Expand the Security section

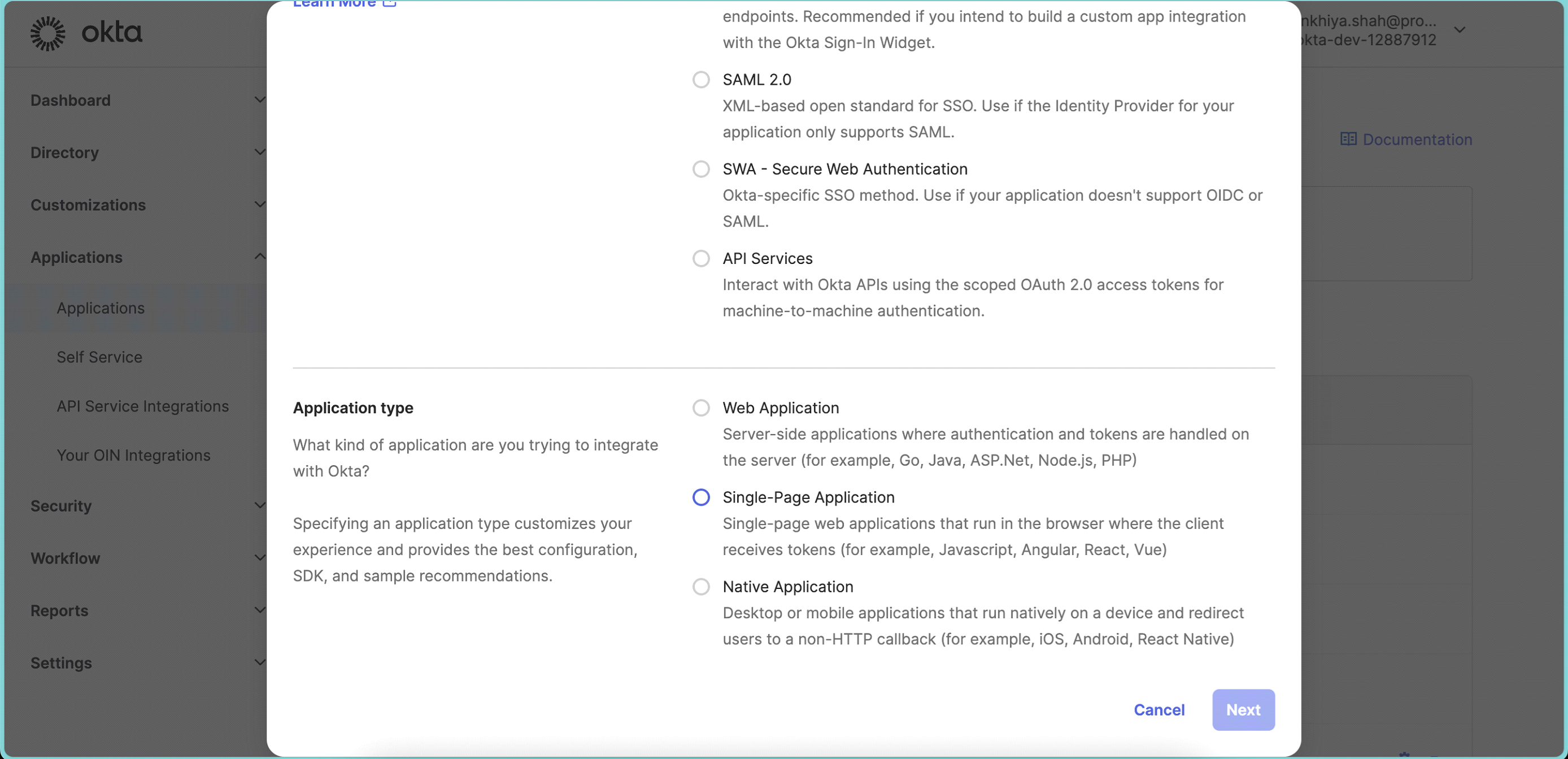pyautogui.click(x=61, y=506)
